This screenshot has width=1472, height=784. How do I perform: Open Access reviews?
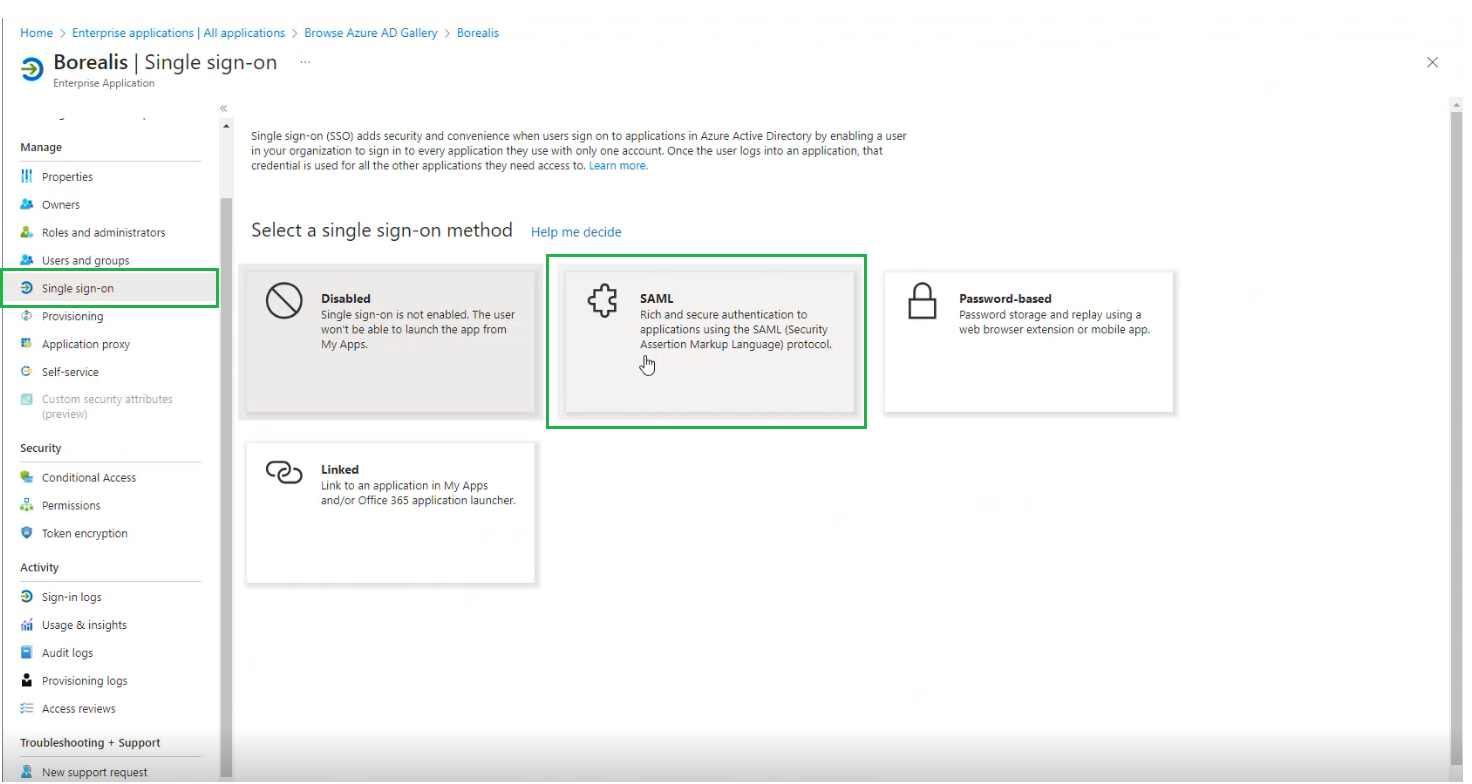tap(79, 709)
